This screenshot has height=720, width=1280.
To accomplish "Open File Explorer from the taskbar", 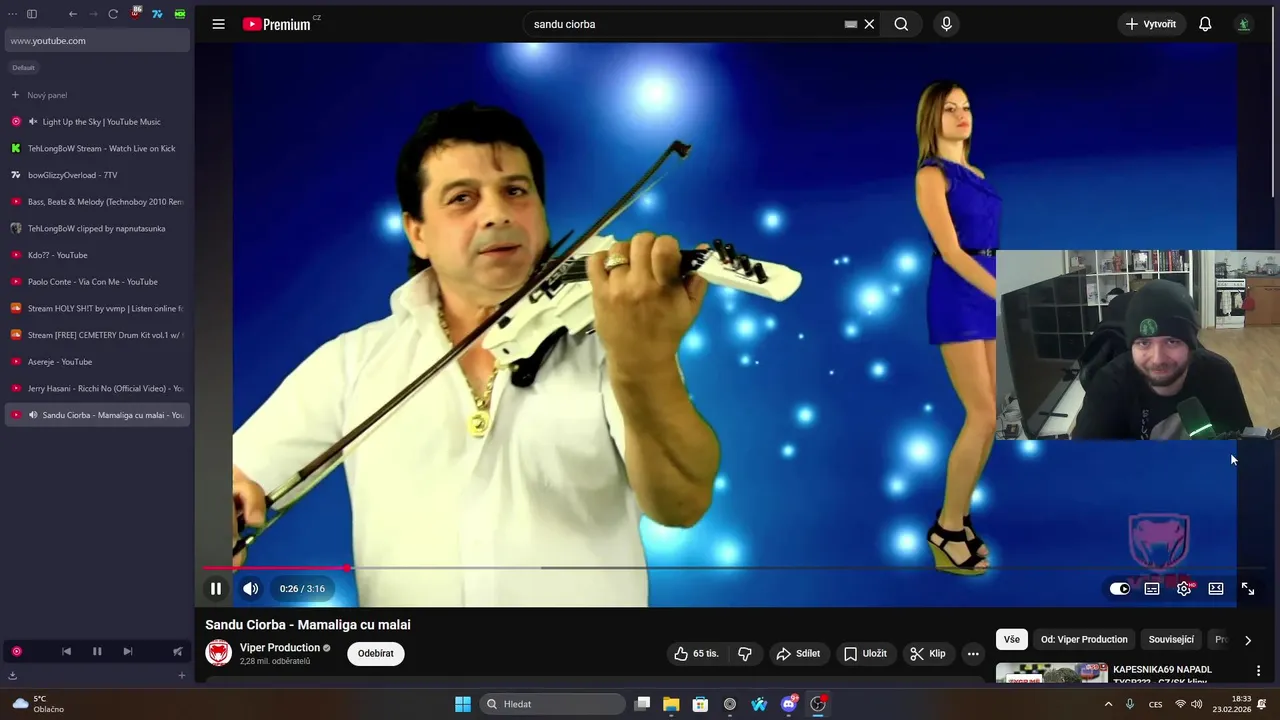I will click(671, 704).
